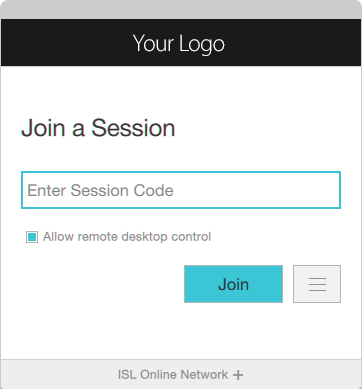Click the 'ISL Online Network' label text
This screenshot has width=362, height=389.
coord(173,375)
